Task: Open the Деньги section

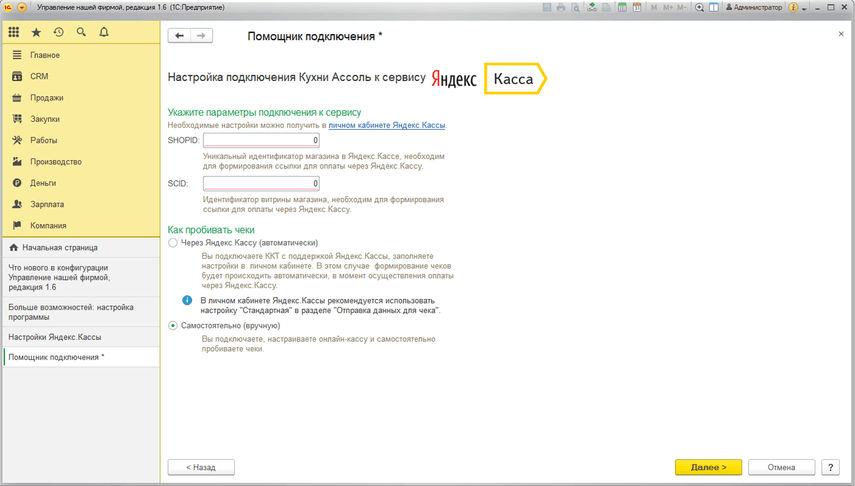Action: pos(81,183)
